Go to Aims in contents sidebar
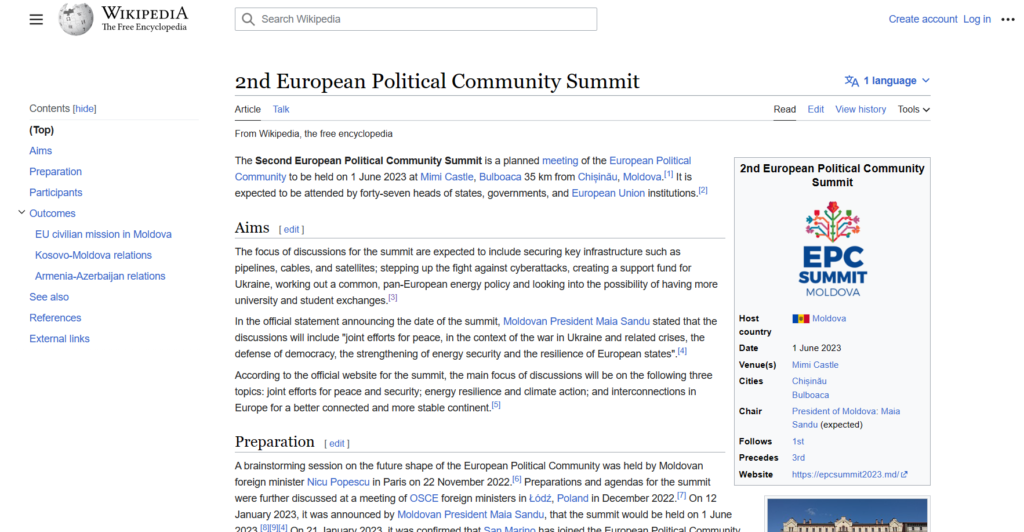Viewport: 1024px width, 532px height. point(40,151)
